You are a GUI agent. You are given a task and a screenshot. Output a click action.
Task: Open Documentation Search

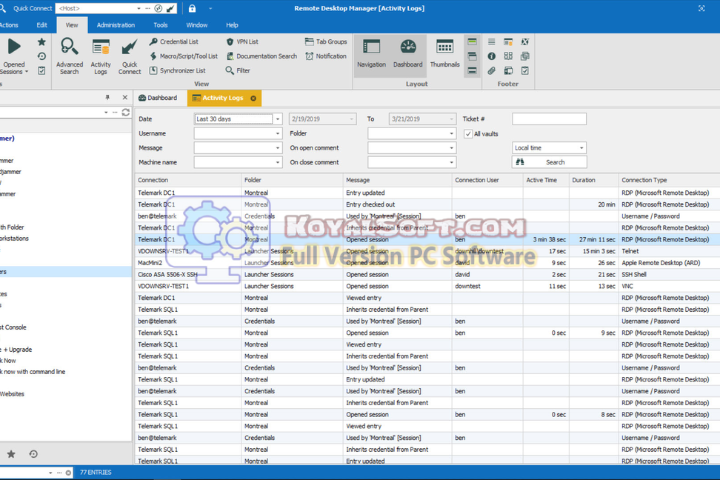coord(261,56)
